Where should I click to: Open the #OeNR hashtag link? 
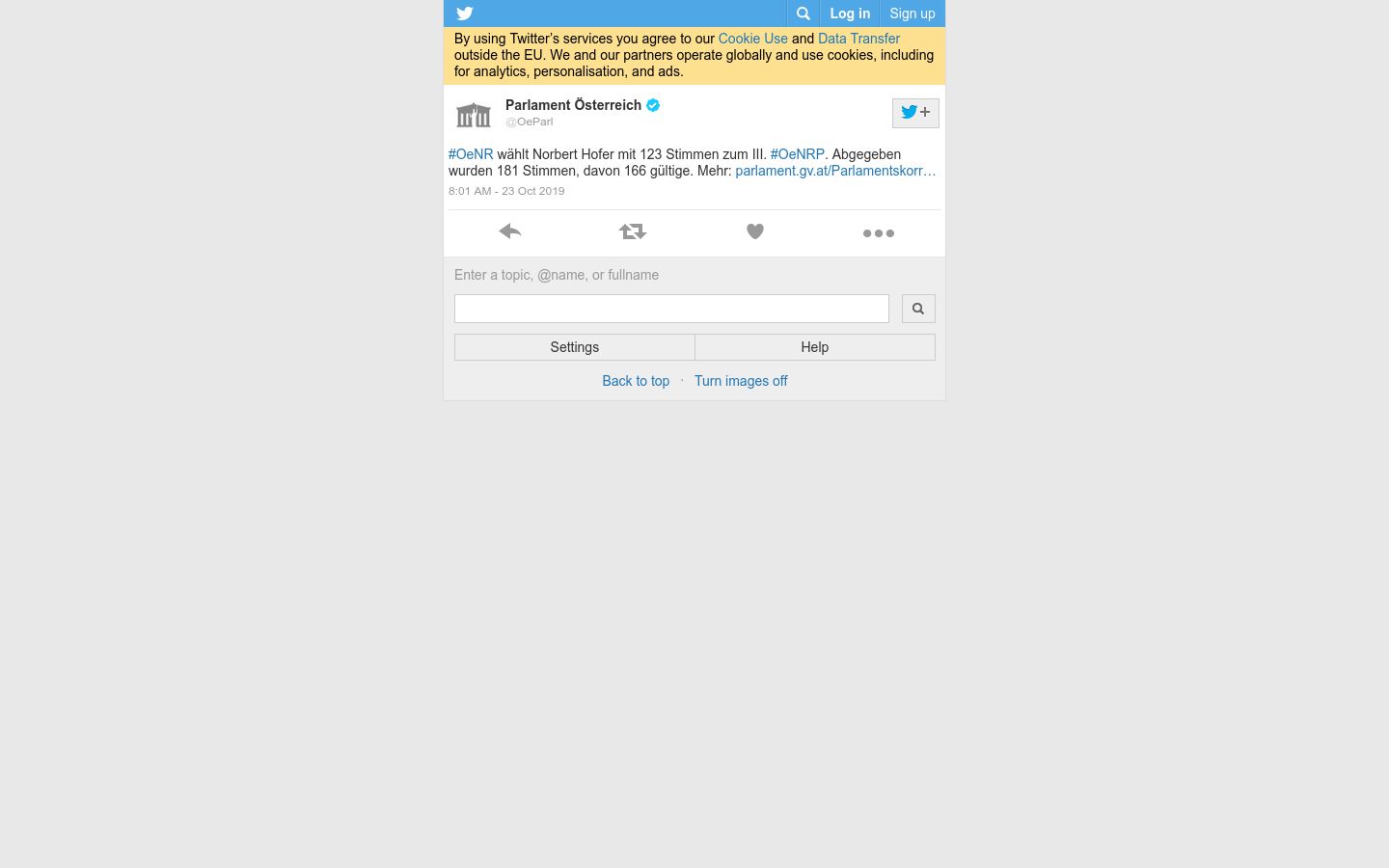click(471, 154)
